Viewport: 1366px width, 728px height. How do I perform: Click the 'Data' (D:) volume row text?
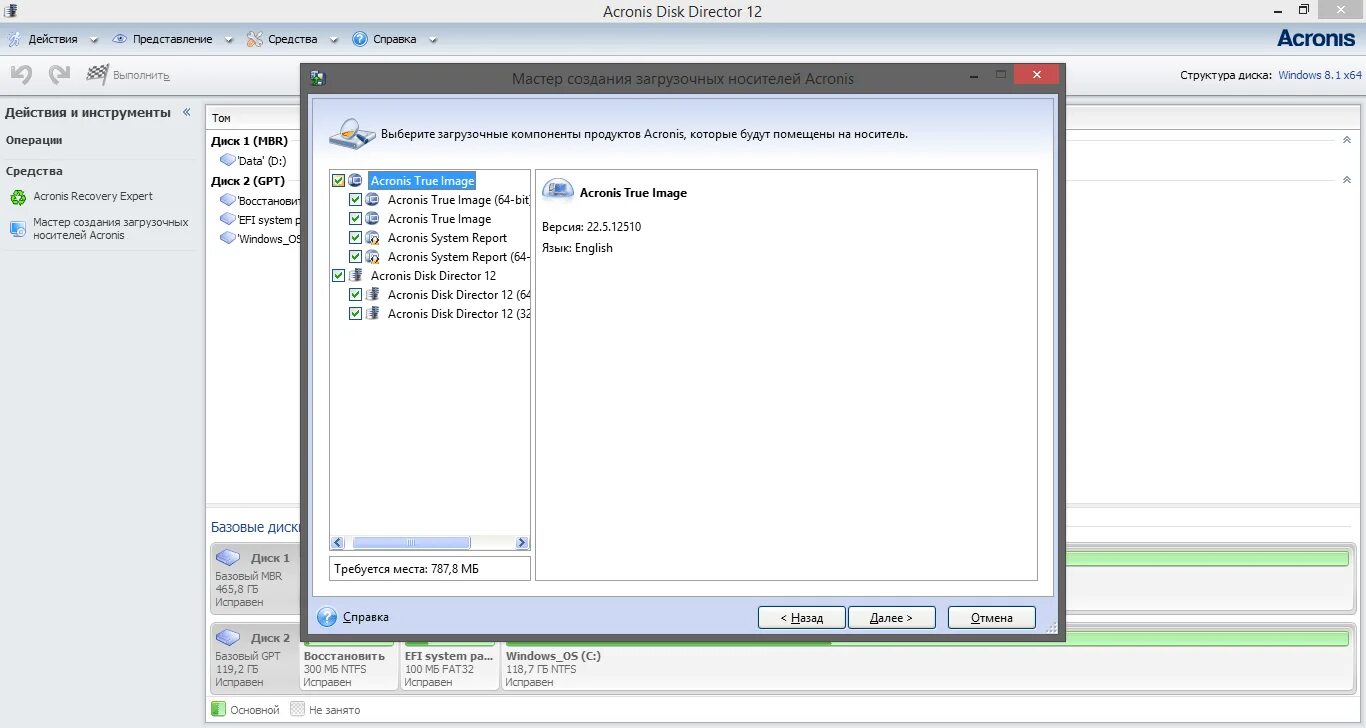tap(262, 160)
